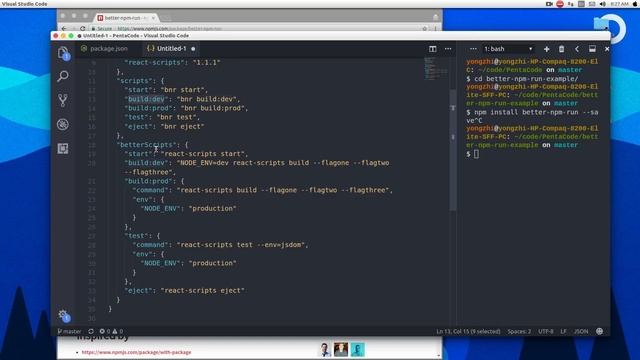Click the Chrome address bar URL
640x360 pixels.
(x=169, y=29)
